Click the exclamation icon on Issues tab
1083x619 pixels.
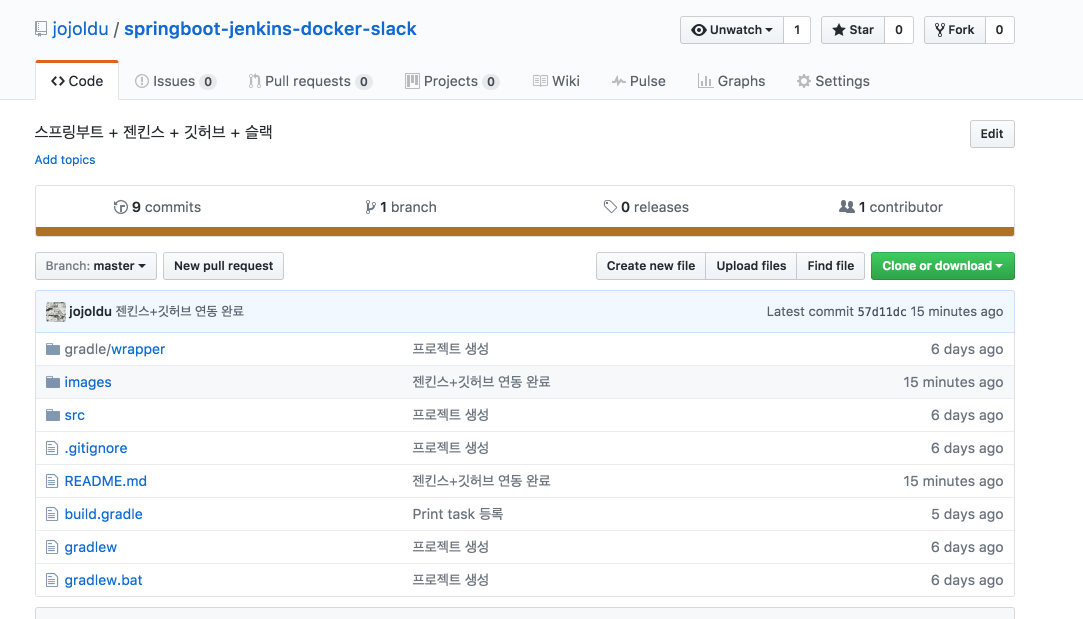pyautogui.click(x=142, y=81)
